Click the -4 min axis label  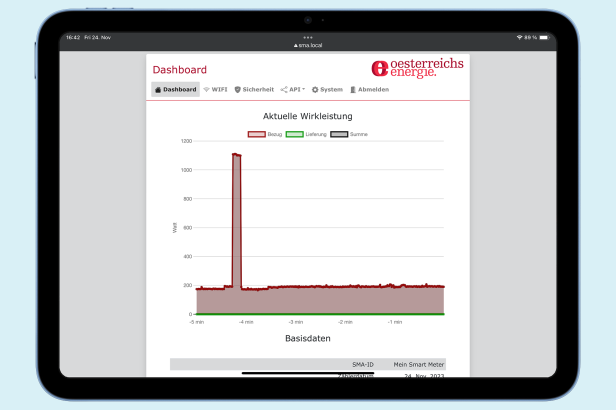coord(246,322)
